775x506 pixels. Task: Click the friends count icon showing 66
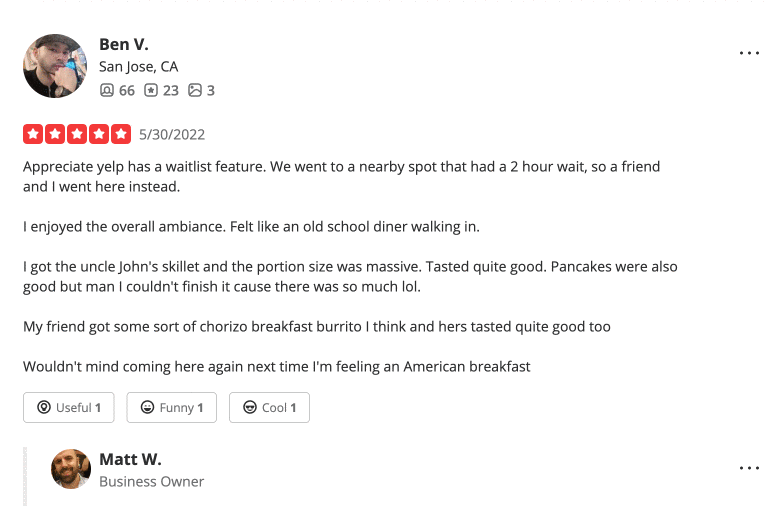pyautogui.click(x=107, y=90)
